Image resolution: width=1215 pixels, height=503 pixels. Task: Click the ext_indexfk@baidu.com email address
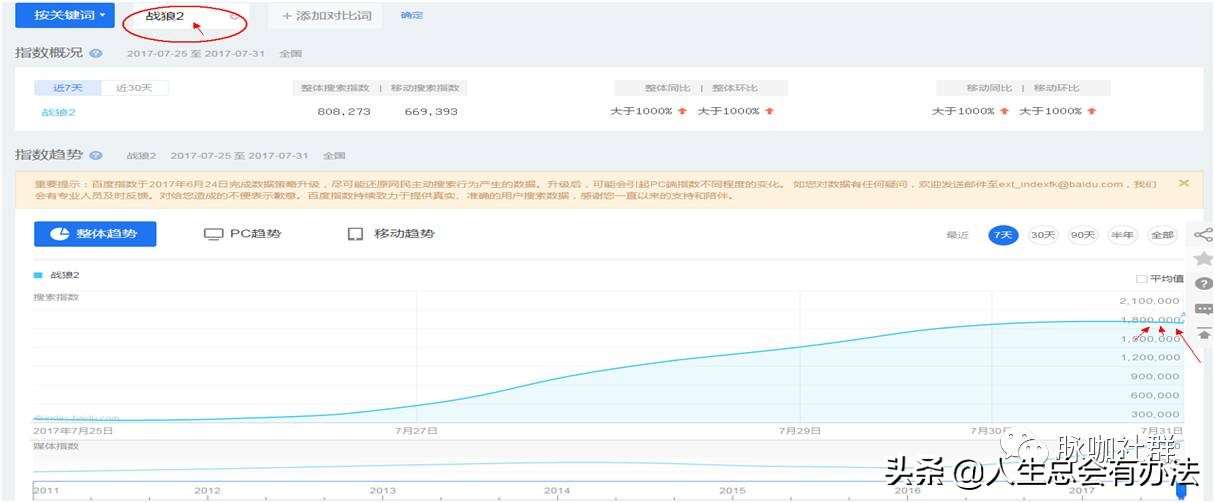[1063, 184]
